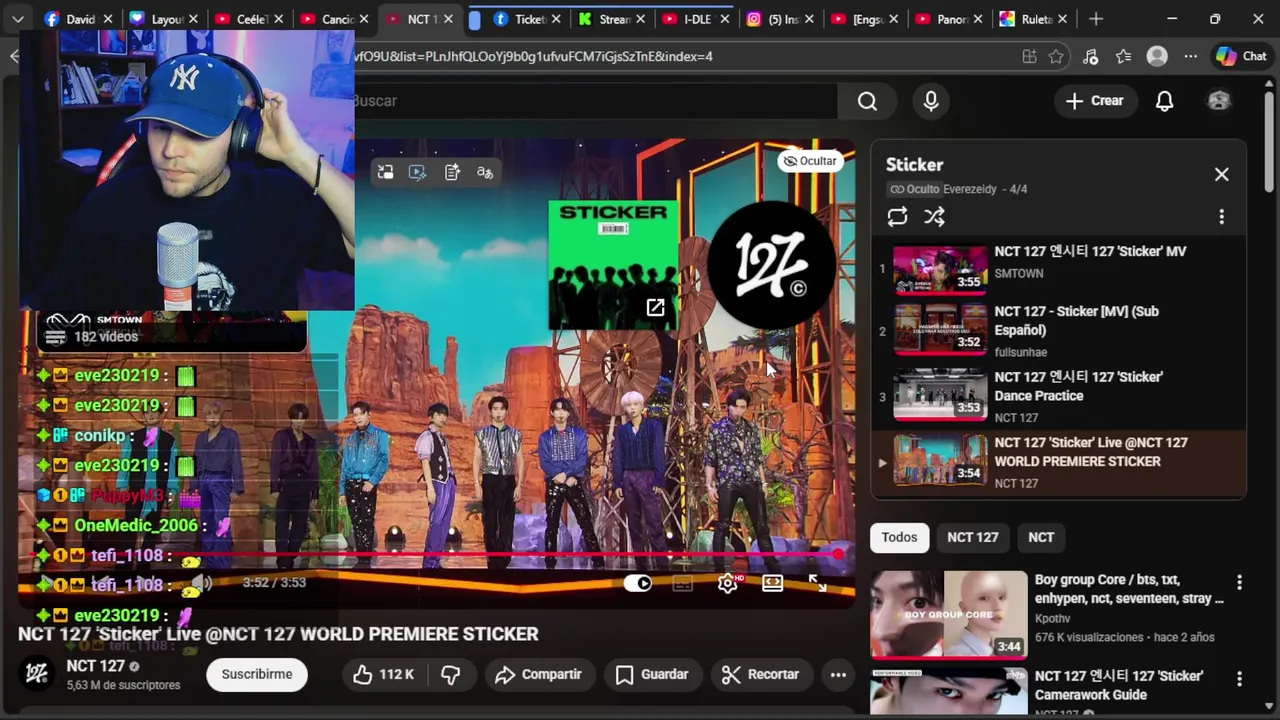Select the NCT filter chip
The width and height of the screenshot is (1280, 720).
[1041, 537]
